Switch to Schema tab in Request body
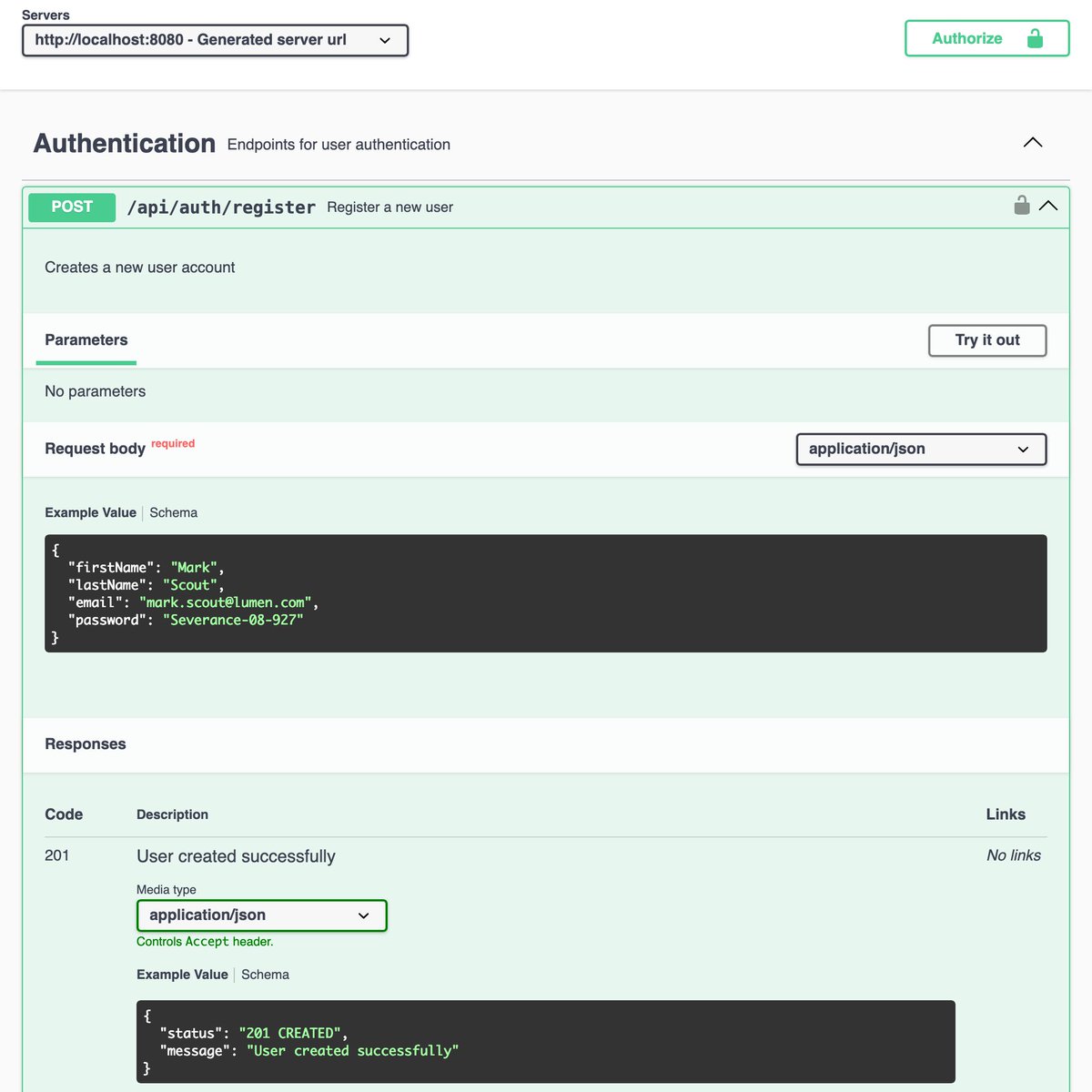The width and height of the screenshot is (1092, 1092). point(173,512)
